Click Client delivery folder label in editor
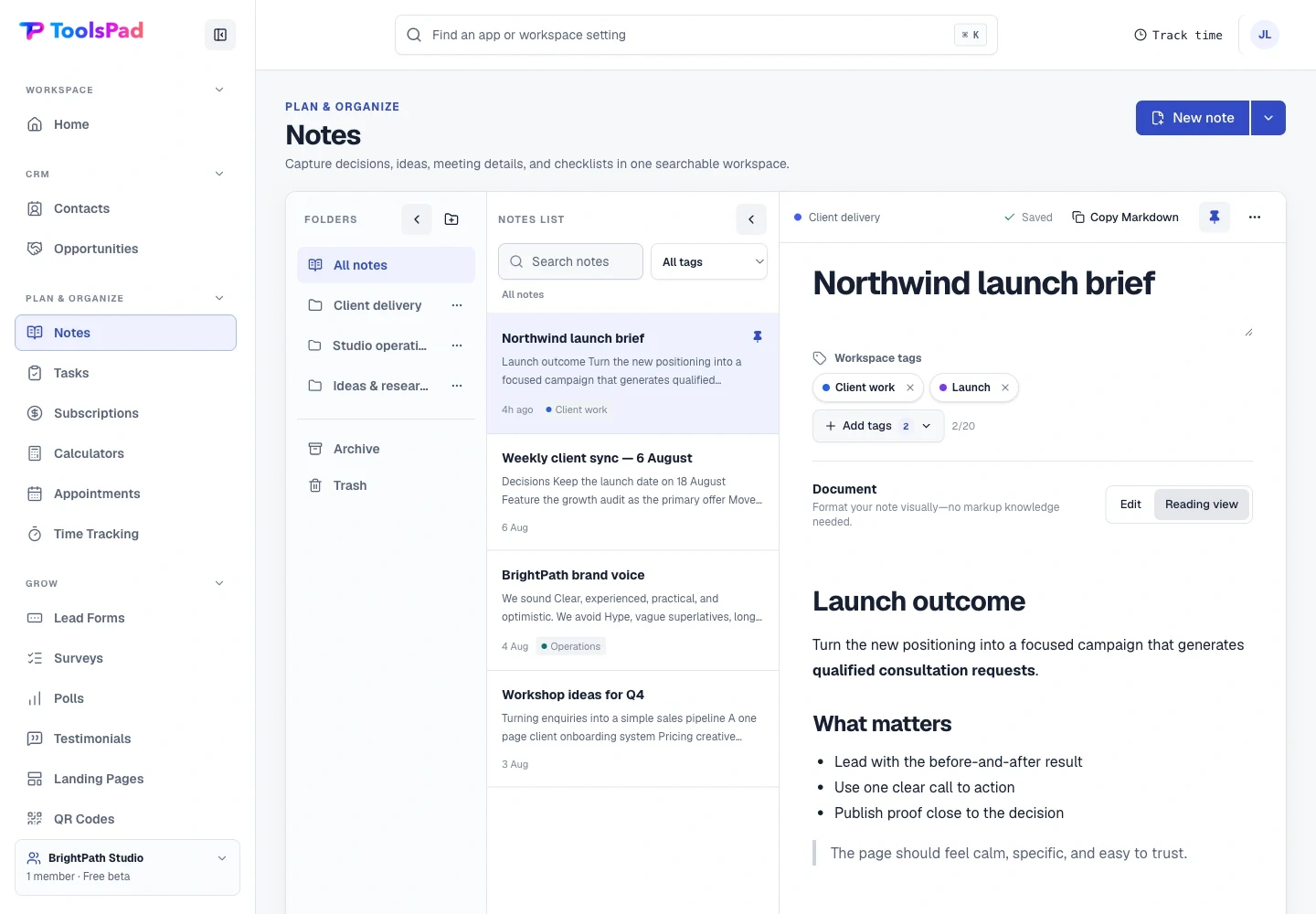Screen dimensions: 1316x914 click(x=837, y=218)
